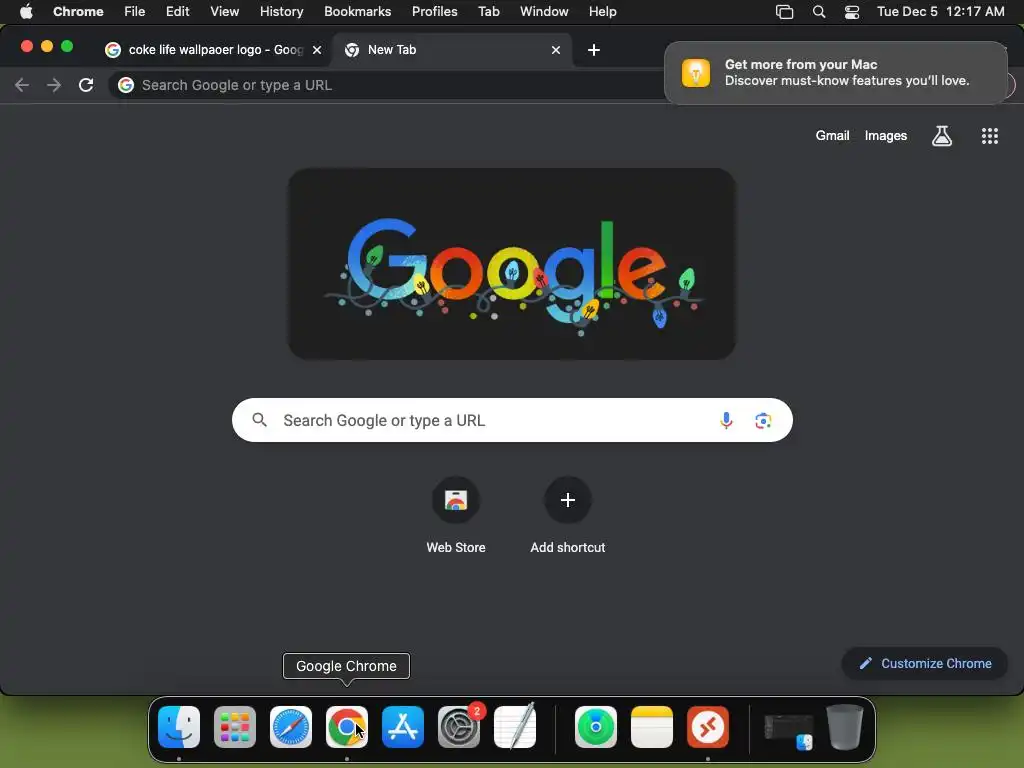Viewport: 1024px width, 768px height.
Task: Open Trash from the Dock
Action: tap(845, 726)
